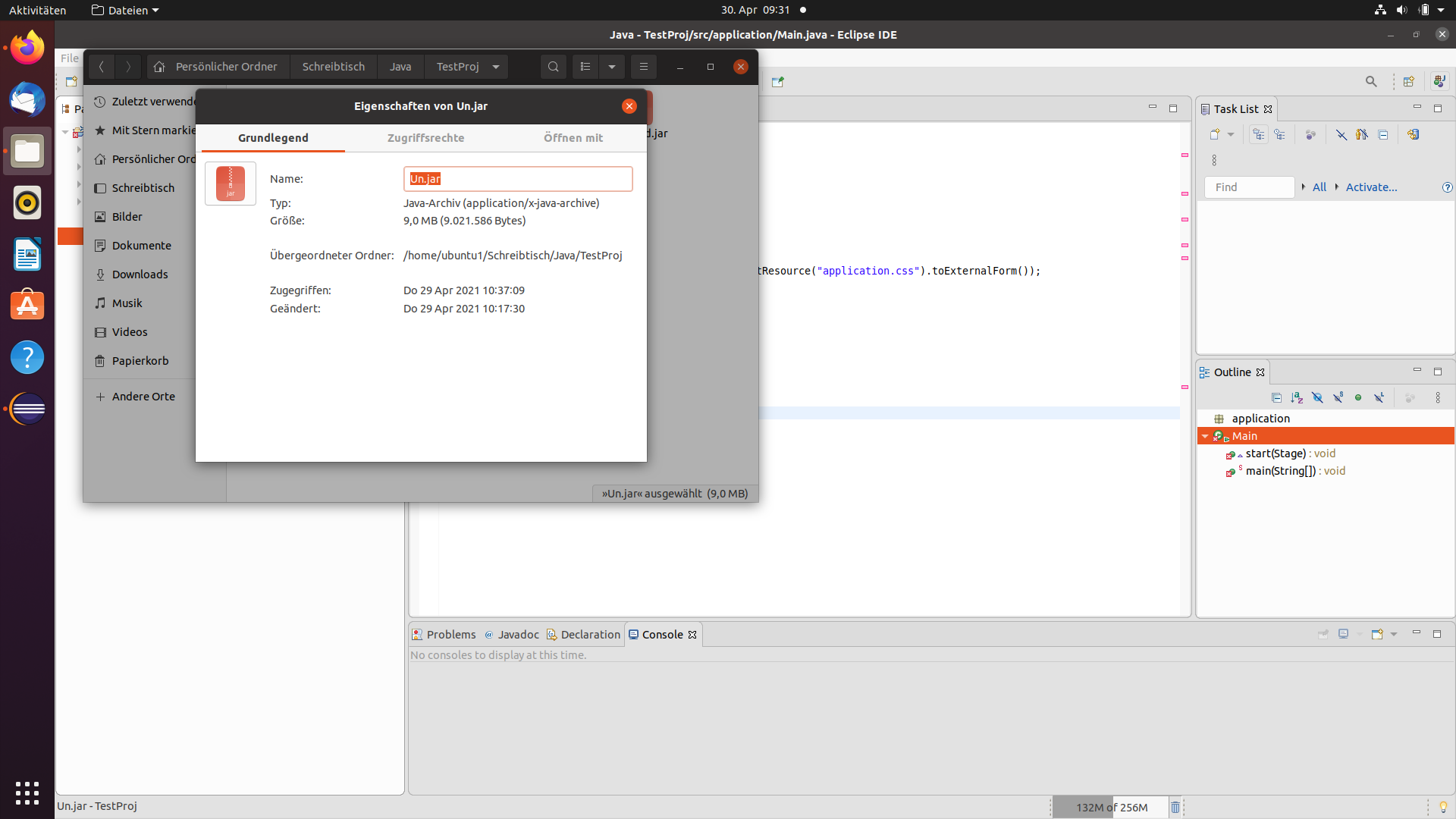The image size is (1456, 819).
Task: Select application package in Outline
Action: [x=1260, y=419]
